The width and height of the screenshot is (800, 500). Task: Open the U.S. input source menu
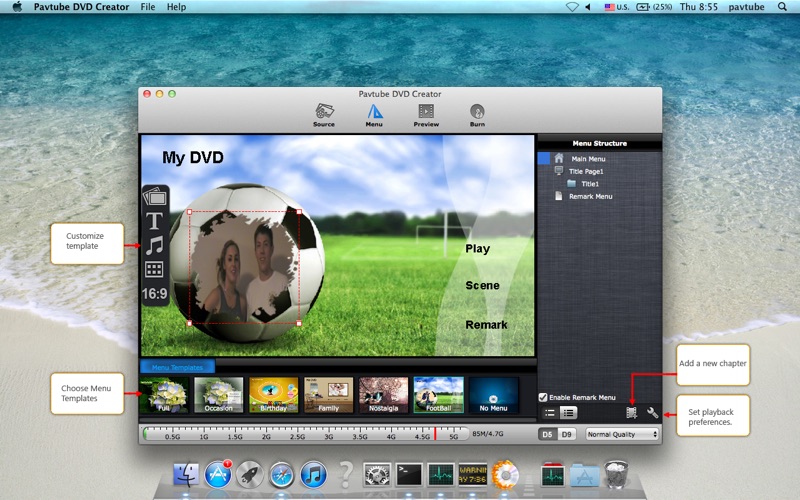[x=617, y=7]
